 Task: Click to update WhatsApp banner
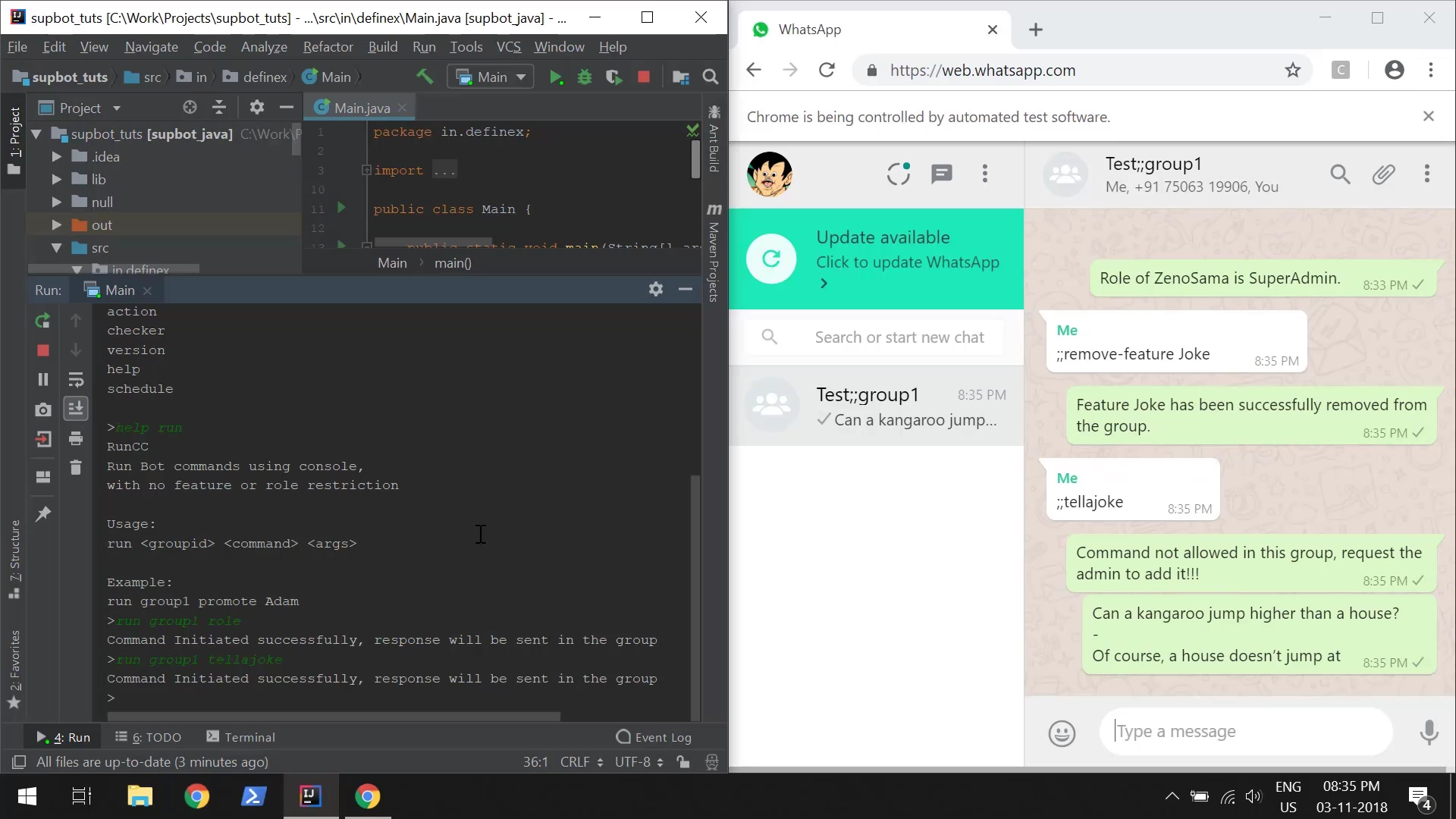908,262
